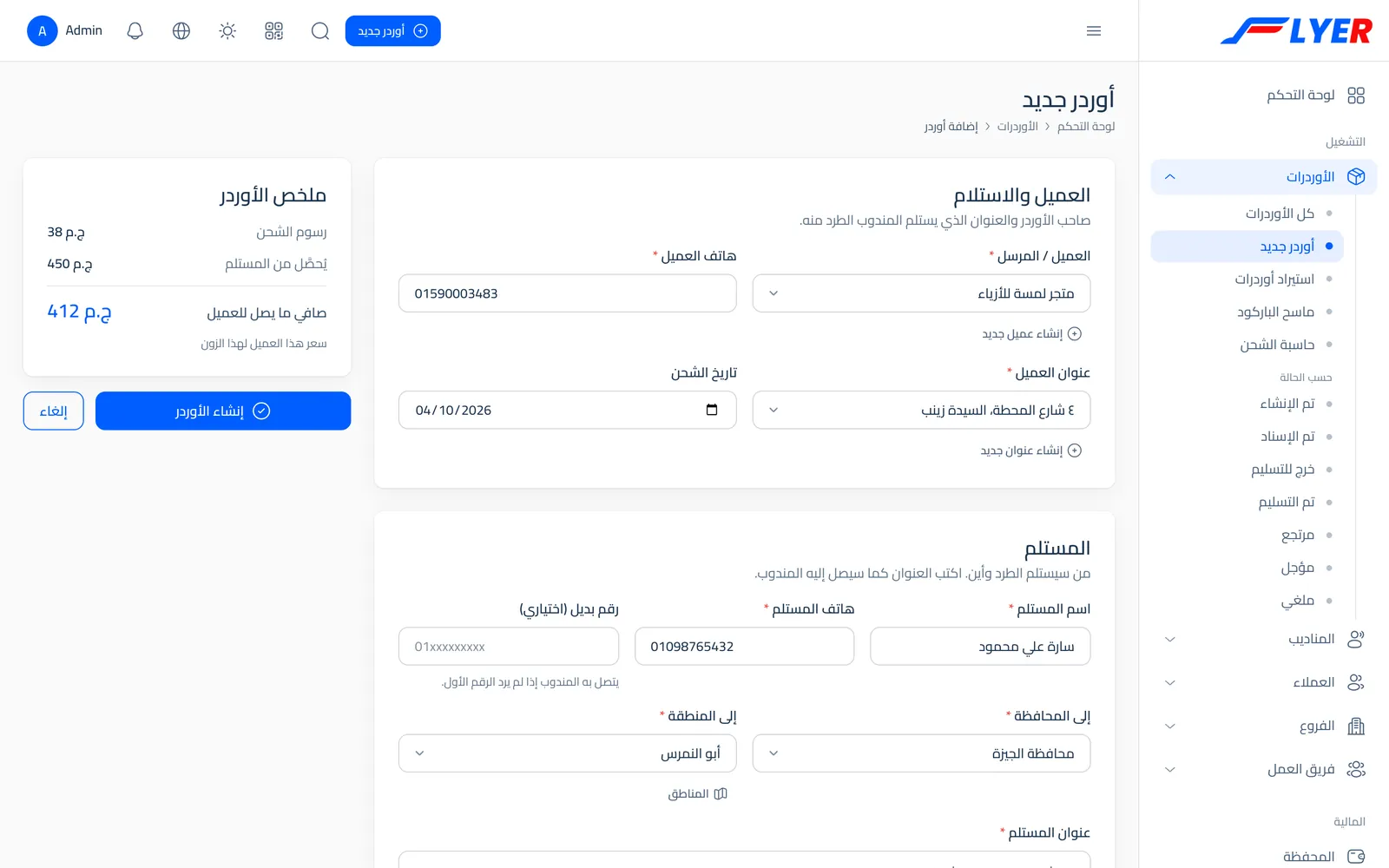Click the أوردر جديد button in top bar
This screenshot has height=868, width=1389.
pos(393,31)
